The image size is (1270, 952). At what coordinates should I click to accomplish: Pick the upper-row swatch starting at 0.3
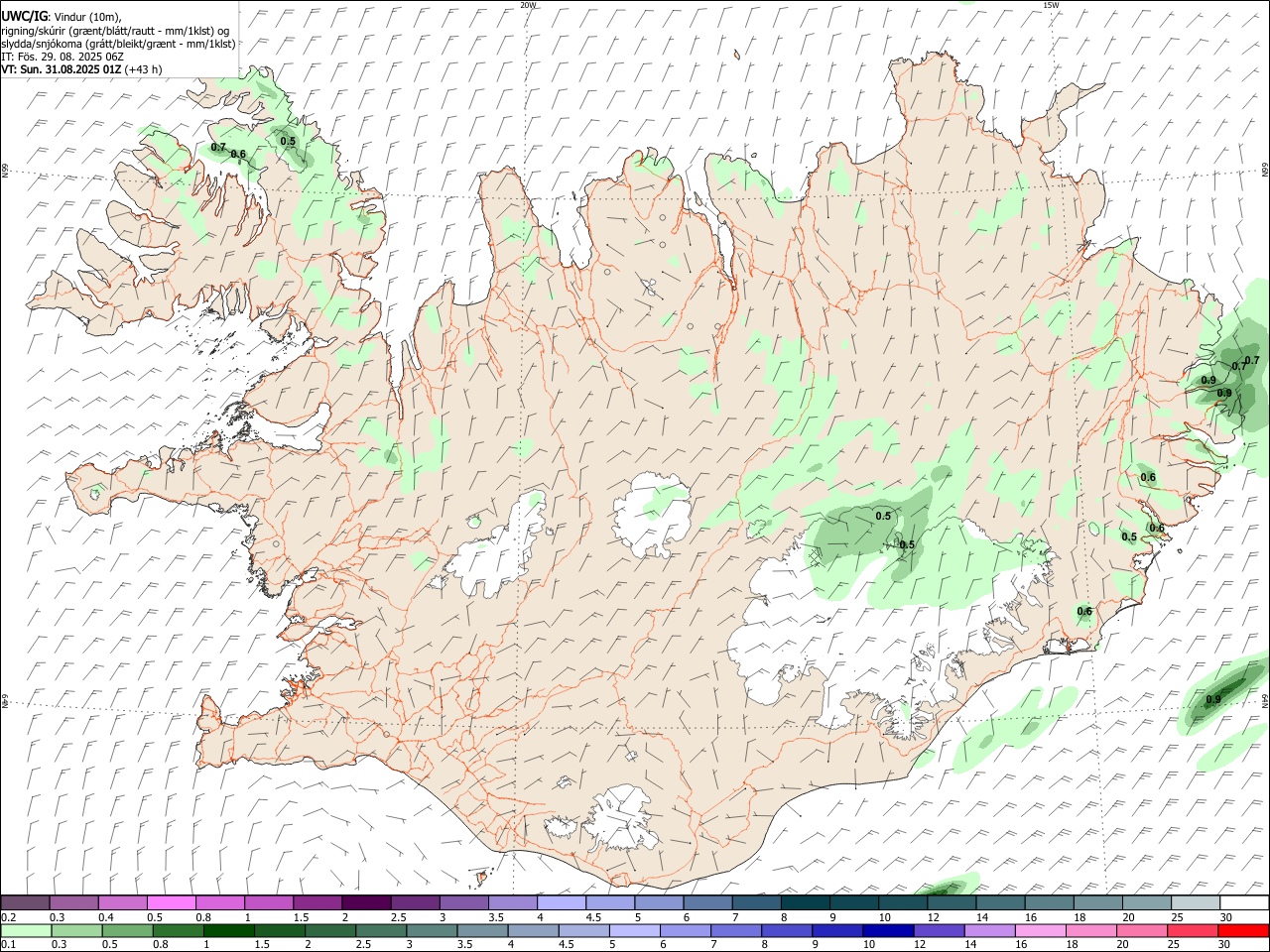click(x=73, y=902)
